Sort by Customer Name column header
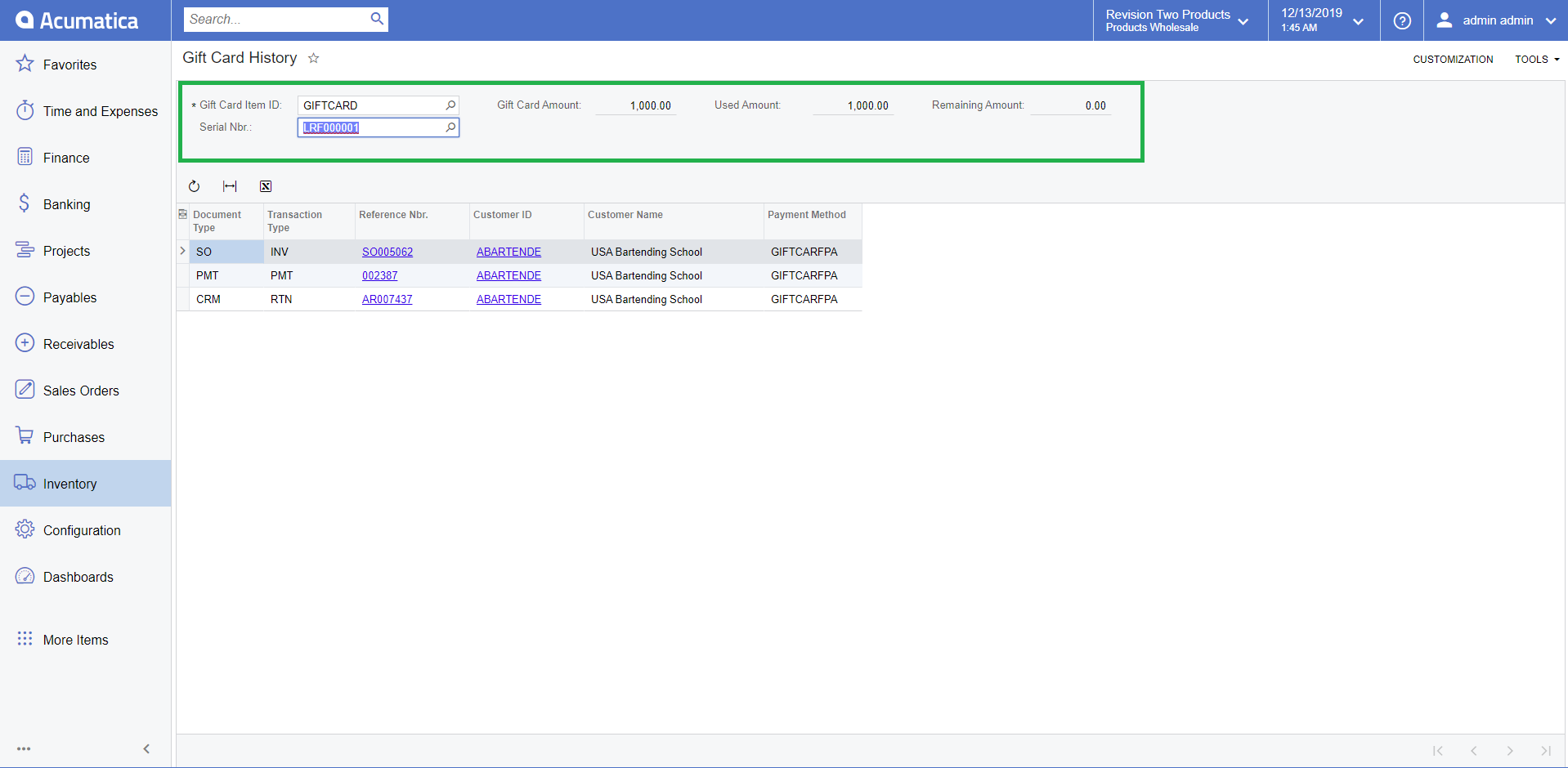The width and height of the screenshot is (1568, 768). (674, 221)
